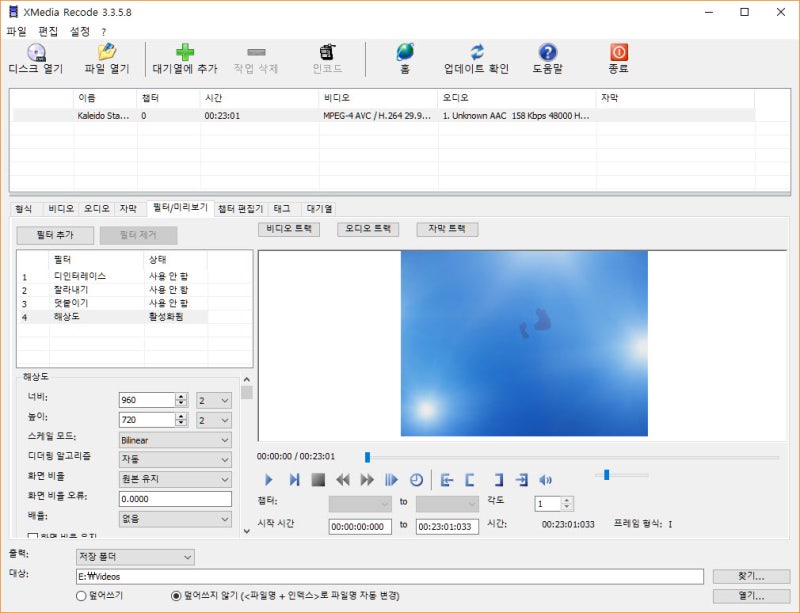
Task: Click the clock jump-to-time icon
Action: tap(417, 480)
